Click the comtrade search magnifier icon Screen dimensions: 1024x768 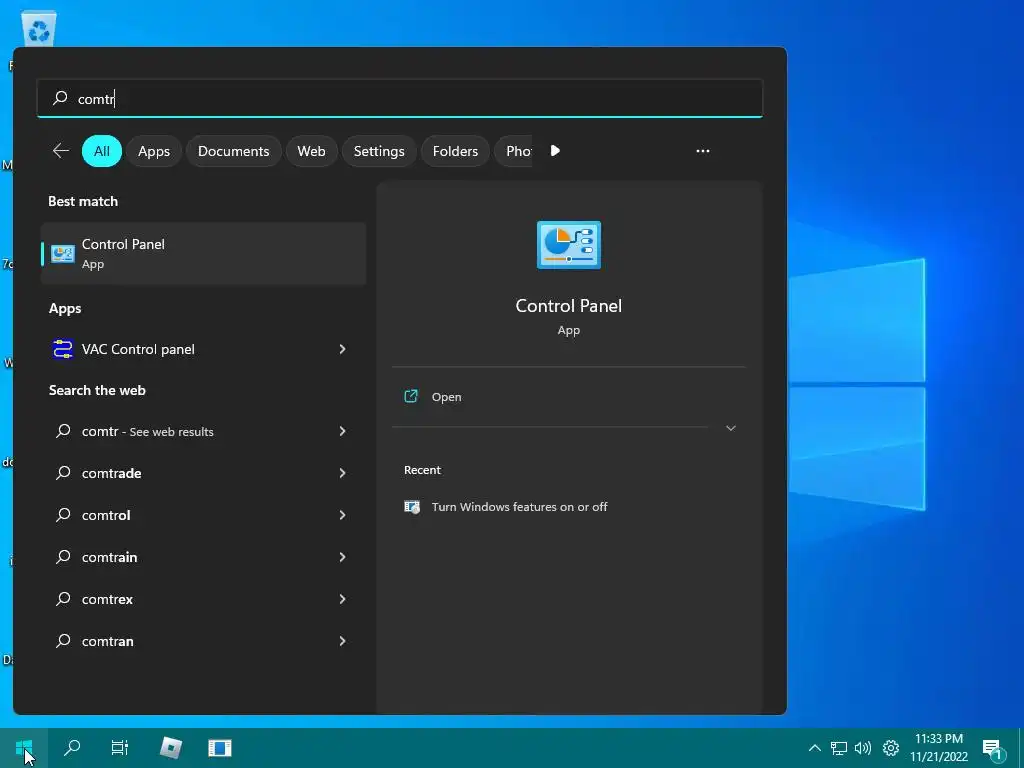click(x=63, y=473)
